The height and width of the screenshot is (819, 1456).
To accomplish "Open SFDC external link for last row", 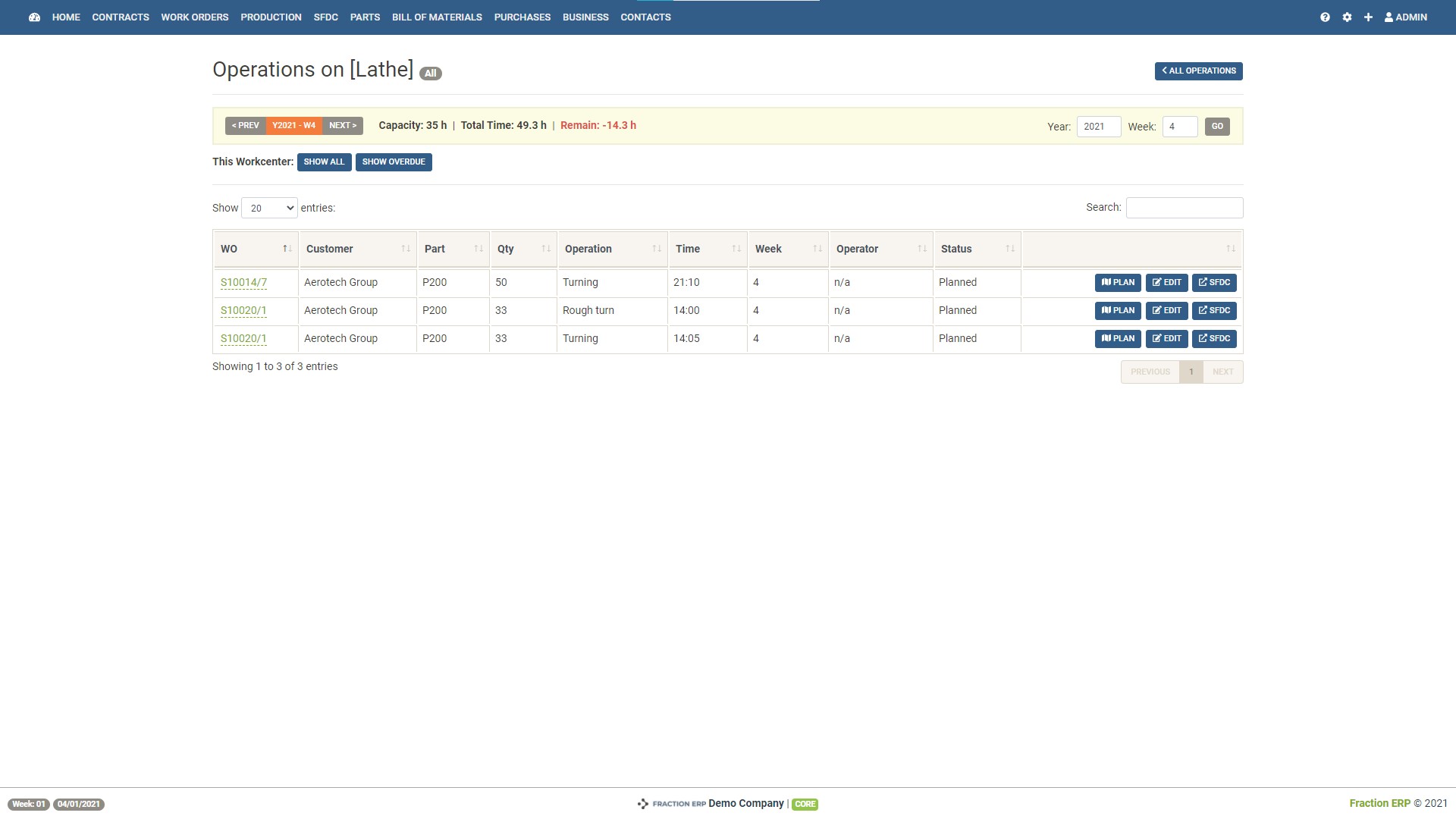I will pos(1213,339).
